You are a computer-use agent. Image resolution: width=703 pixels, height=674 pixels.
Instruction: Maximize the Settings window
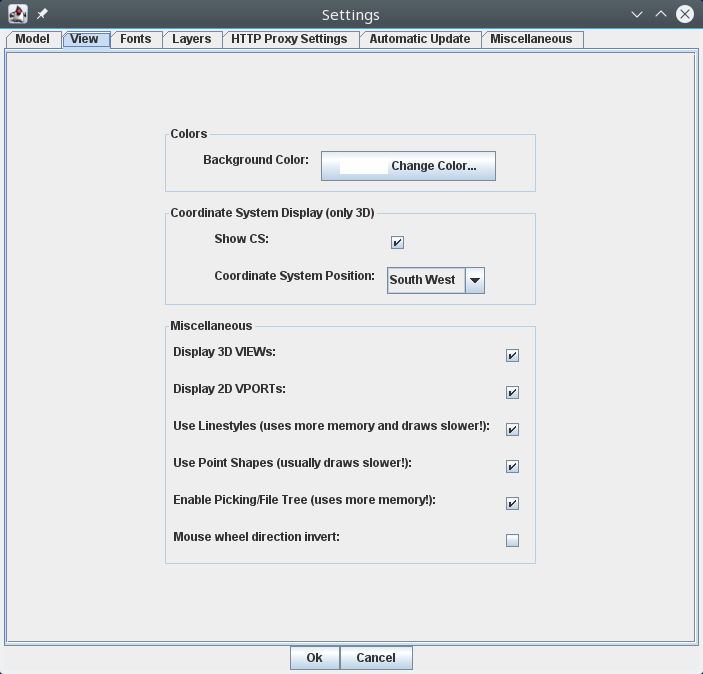click(x=660, y=14)
